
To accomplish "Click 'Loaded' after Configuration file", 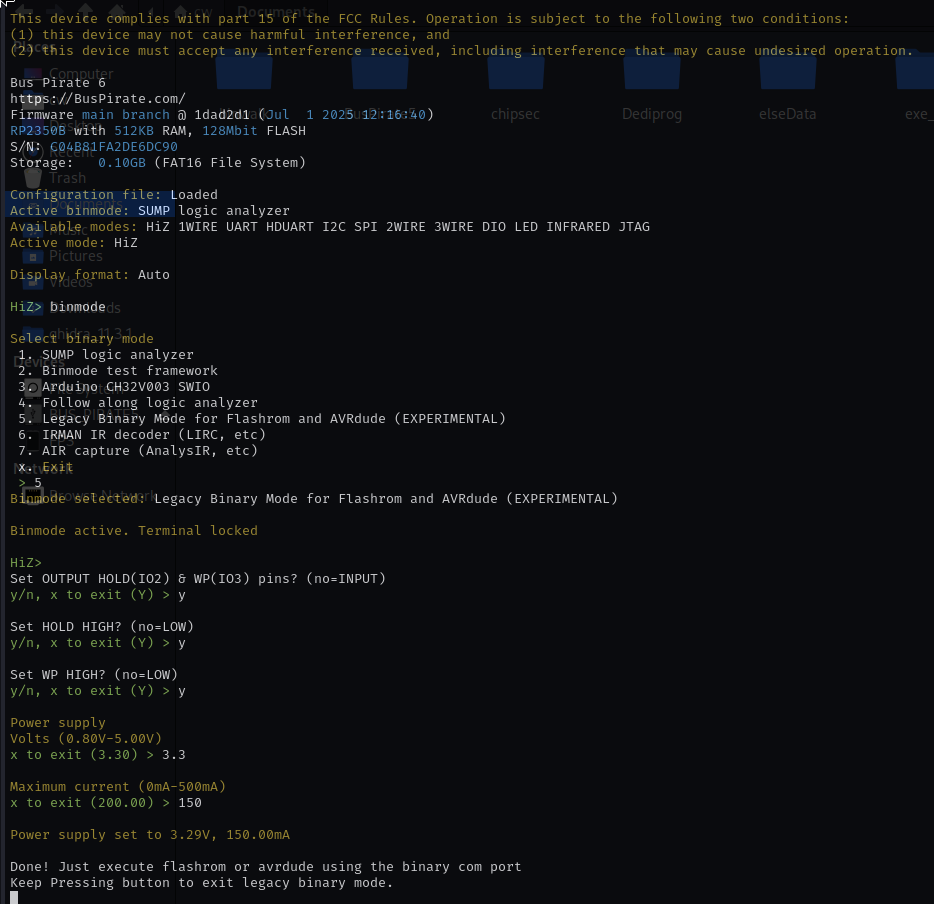I will click(194, 195).
